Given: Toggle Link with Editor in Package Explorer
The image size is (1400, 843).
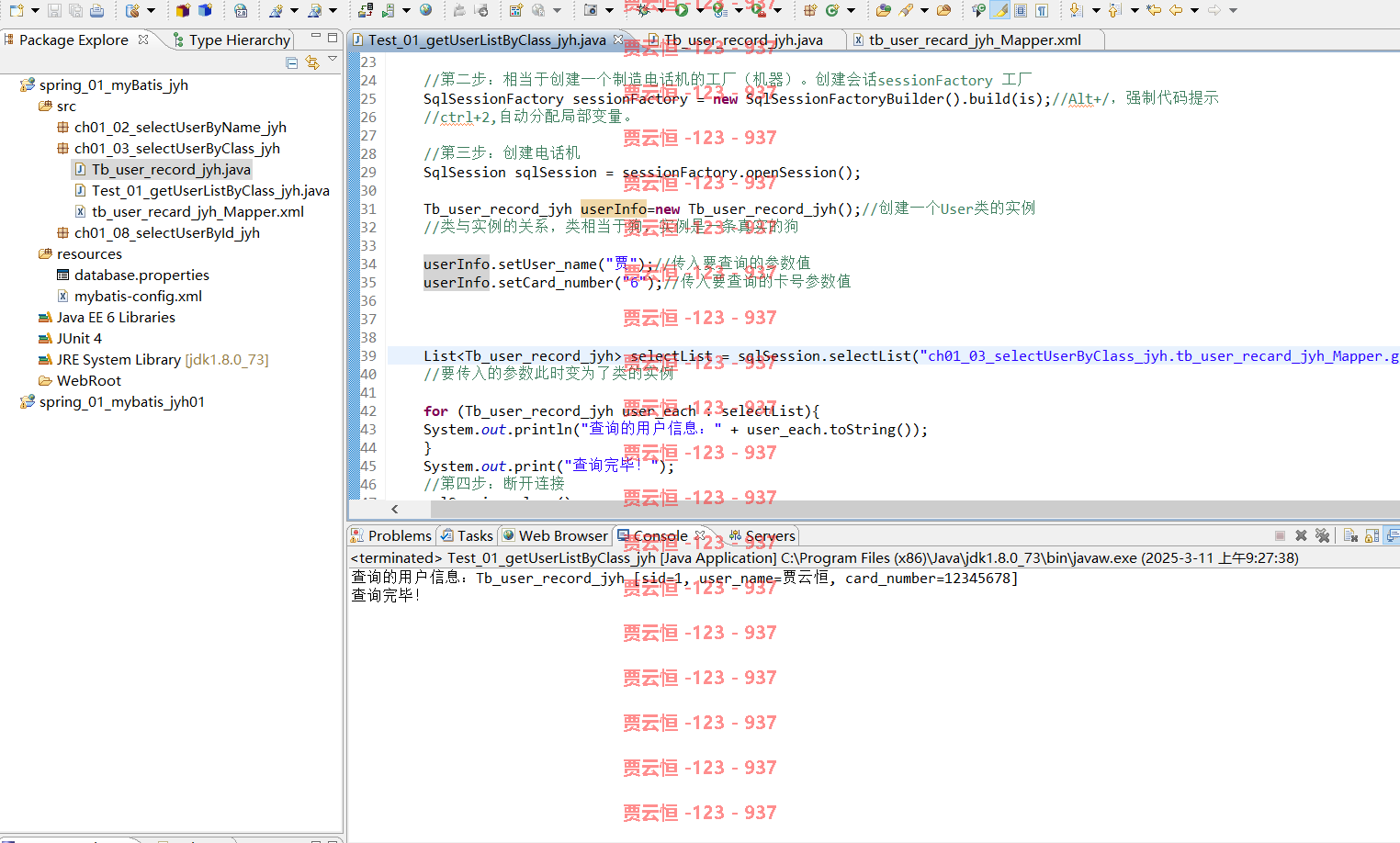Looking at the screenshot, I should (312, 62).
